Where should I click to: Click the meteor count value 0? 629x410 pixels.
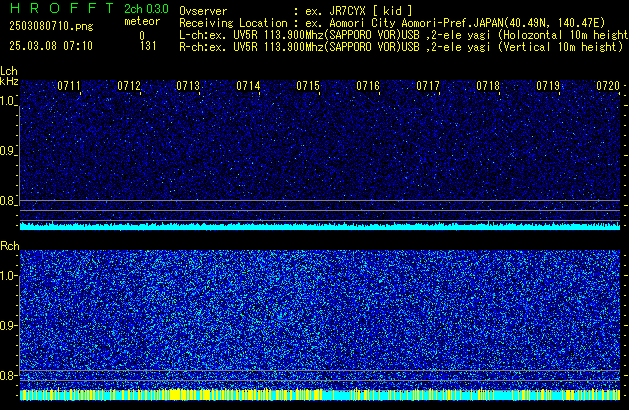click(x=142, y=36)
